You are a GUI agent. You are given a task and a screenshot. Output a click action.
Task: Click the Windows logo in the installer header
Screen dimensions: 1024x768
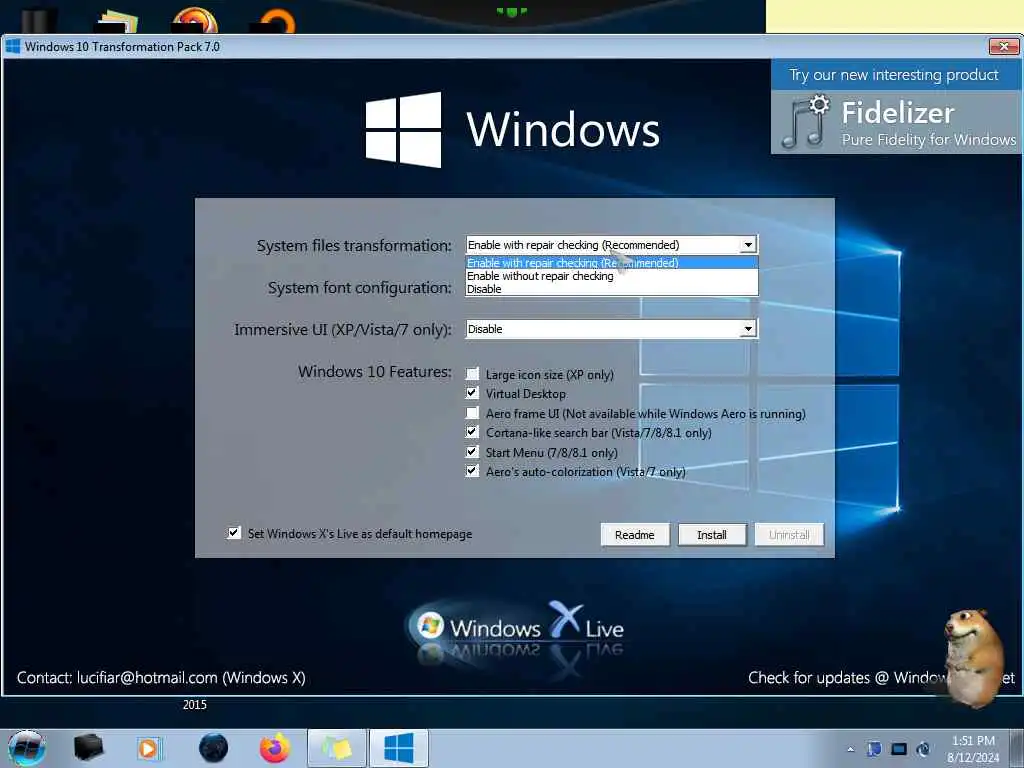[x=403, y=129]
